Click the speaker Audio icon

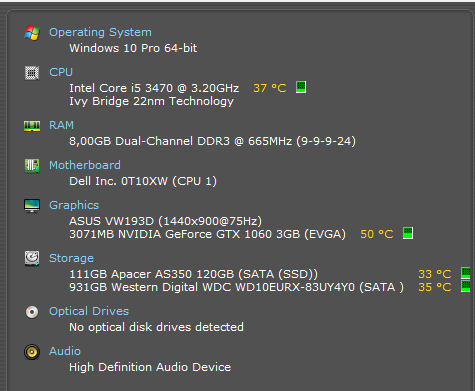(x=32, y=352)
